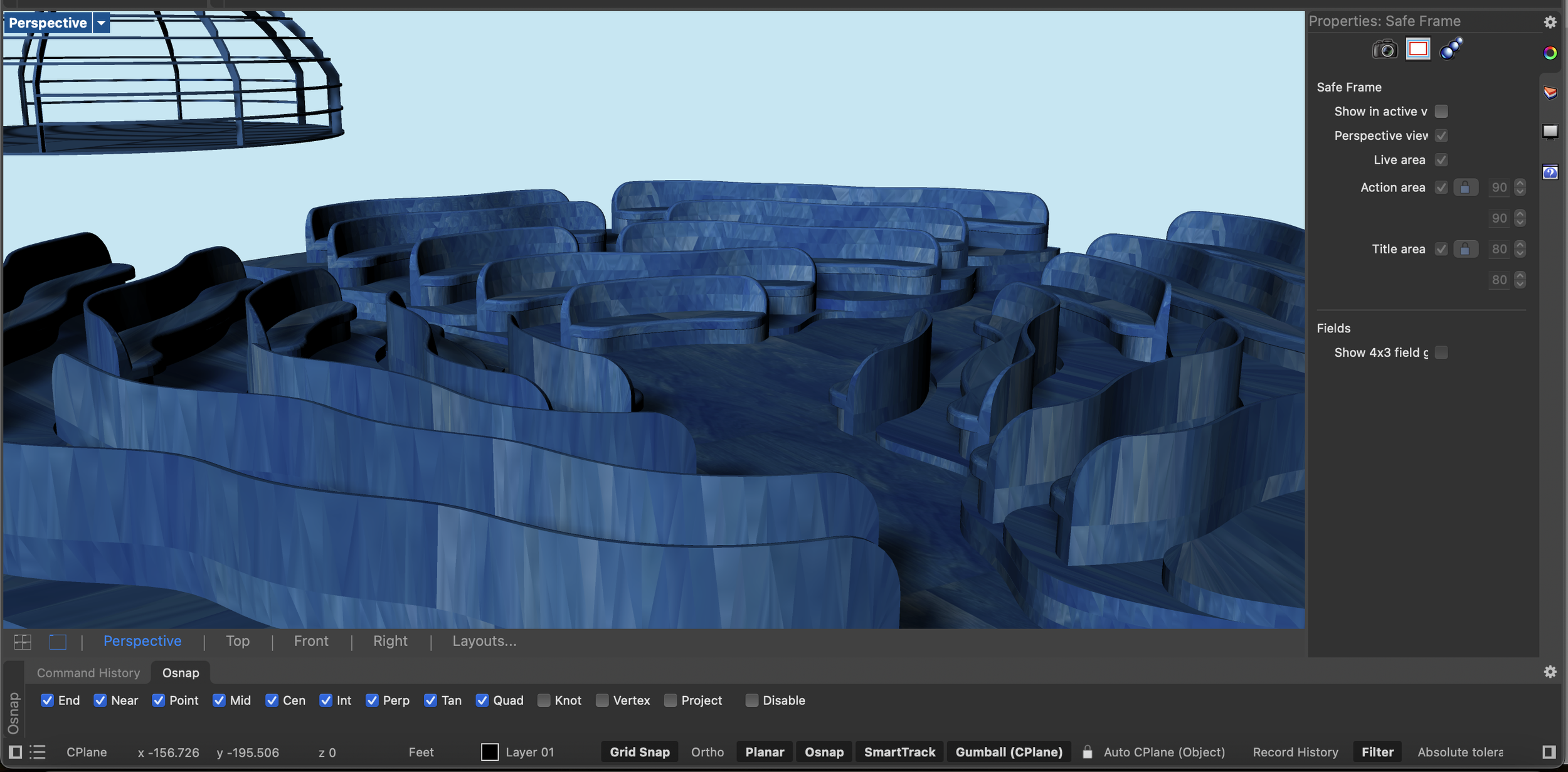This screenshot has width=1568, height=772.
Task: Switch to the Top viewport tab
Action: point(238,640)
